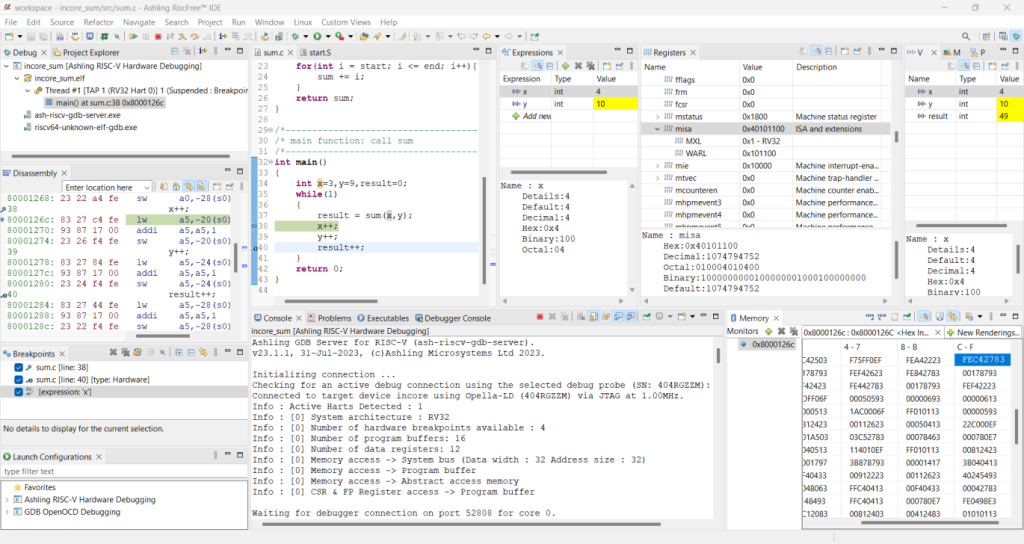1024x544 pixels.
Task: Toggle Show Breakpoints Supported by Selected Target
Action: (137, 353)
